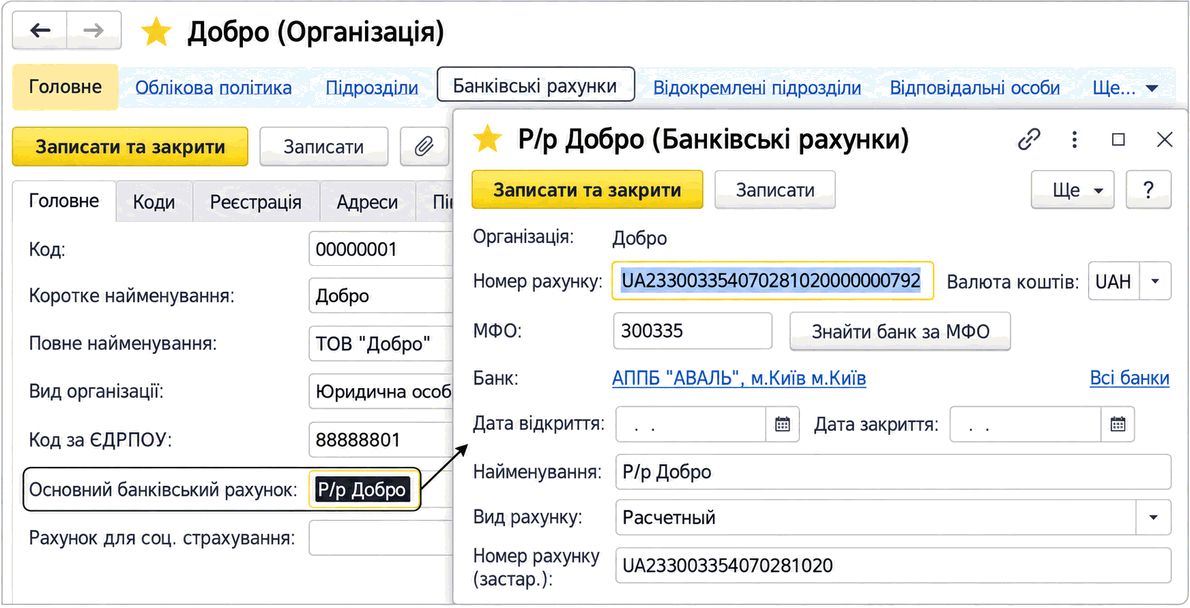Click the Код за ЄДРПОУ field 88888801

379,439
